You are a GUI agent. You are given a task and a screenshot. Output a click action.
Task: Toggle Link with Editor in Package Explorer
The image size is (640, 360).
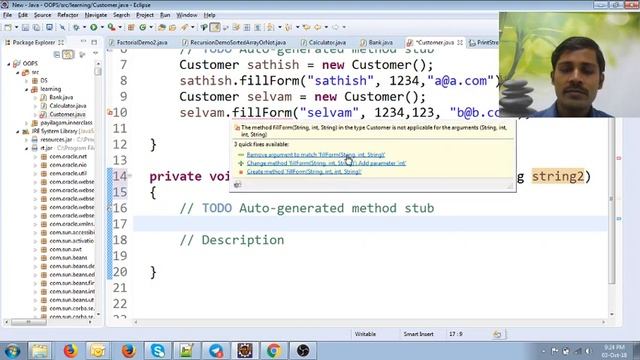pyautogui.click(x=68, y=54)
